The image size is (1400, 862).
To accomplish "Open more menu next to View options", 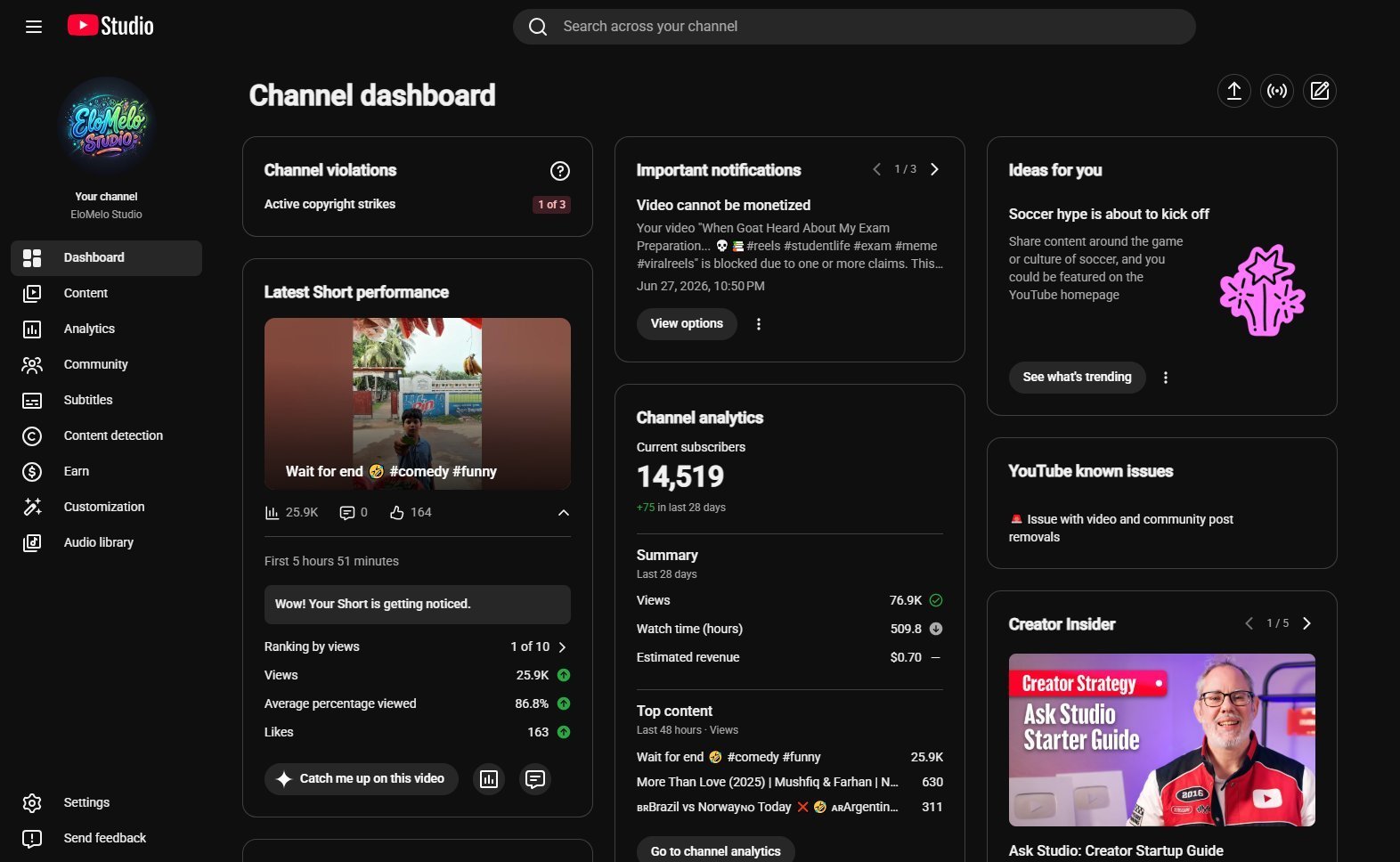I will tap(759, 324).
